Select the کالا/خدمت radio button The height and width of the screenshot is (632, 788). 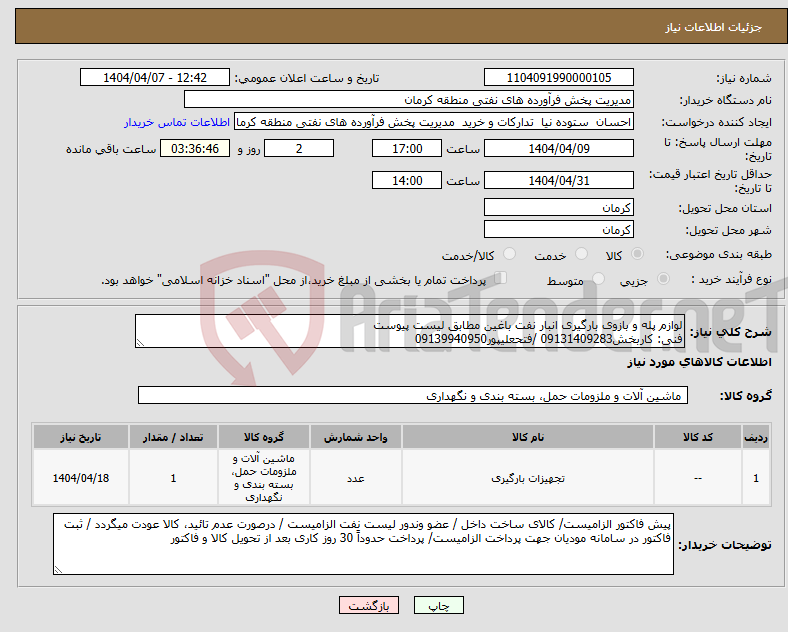(x=509, y=254)
